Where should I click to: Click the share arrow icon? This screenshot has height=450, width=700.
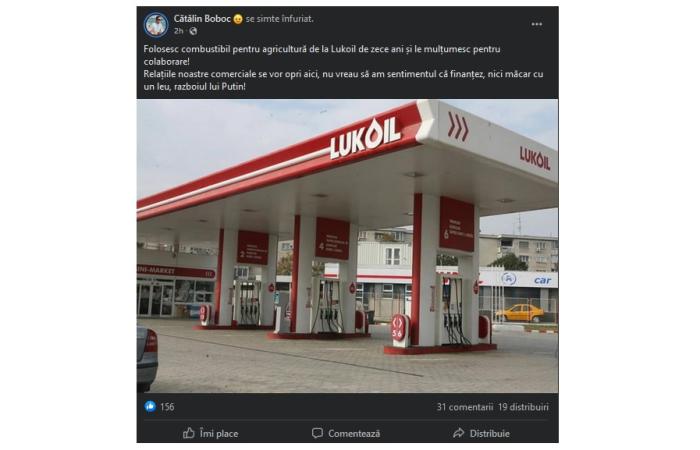click(x=458, y=433)
